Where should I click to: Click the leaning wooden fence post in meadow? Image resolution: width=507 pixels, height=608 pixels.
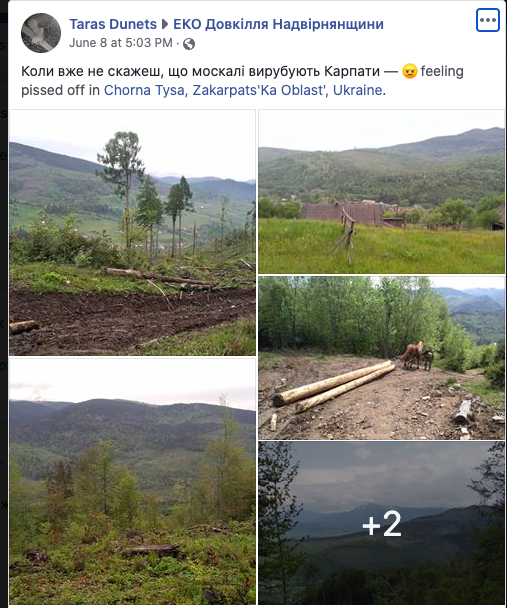coord(346,235)
